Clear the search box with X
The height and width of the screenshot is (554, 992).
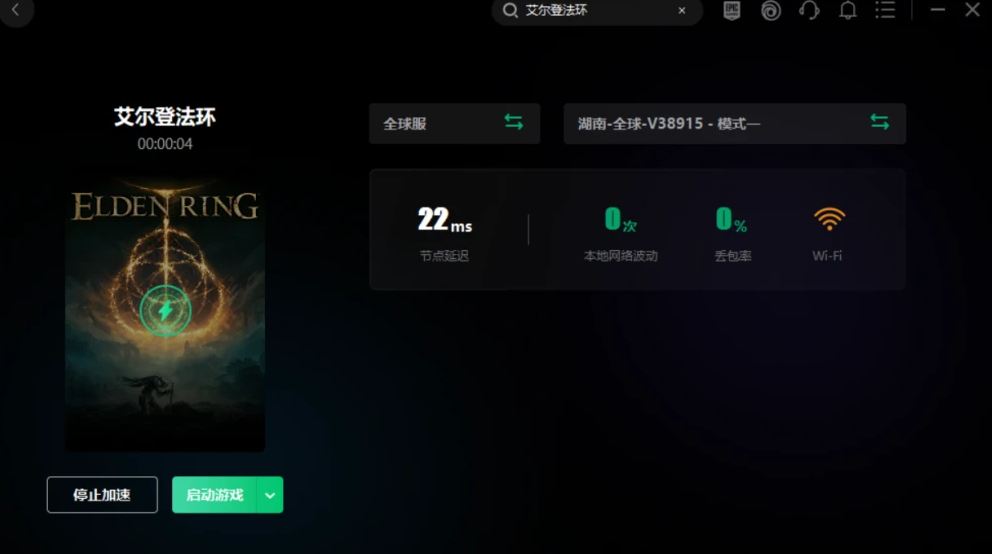(682, 10)
